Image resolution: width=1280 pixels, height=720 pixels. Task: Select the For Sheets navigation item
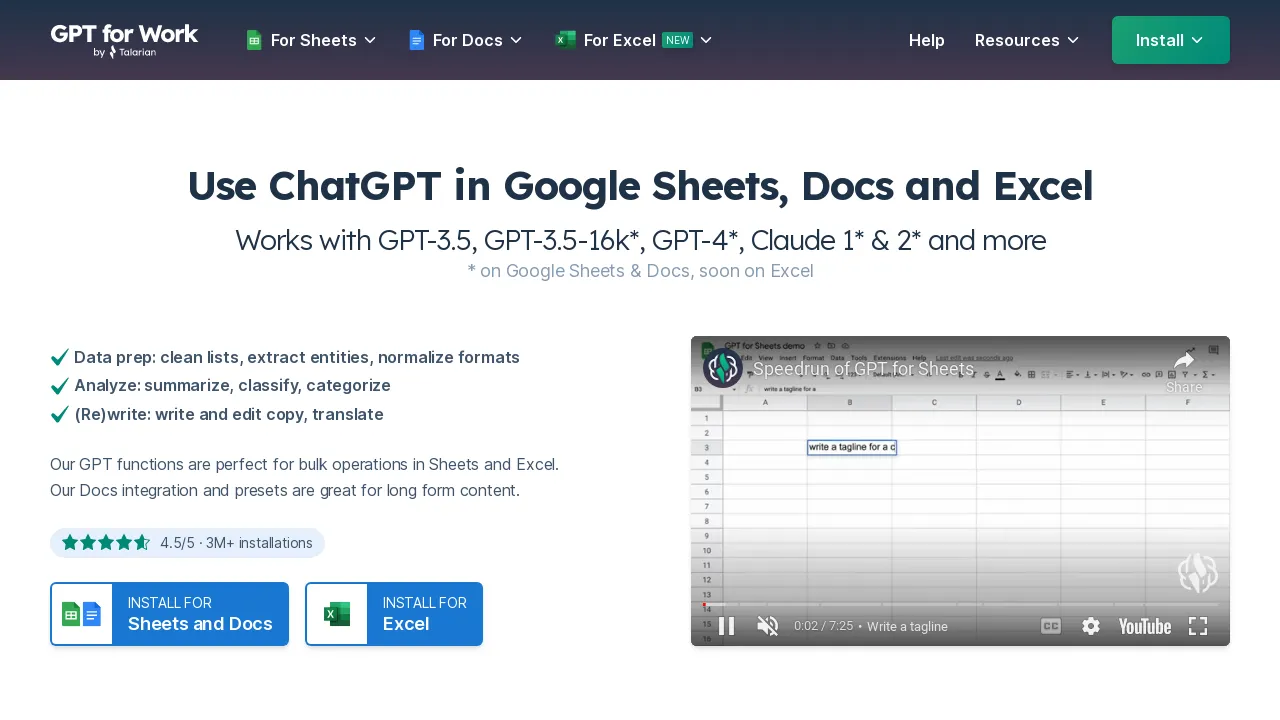pos(311,40)
